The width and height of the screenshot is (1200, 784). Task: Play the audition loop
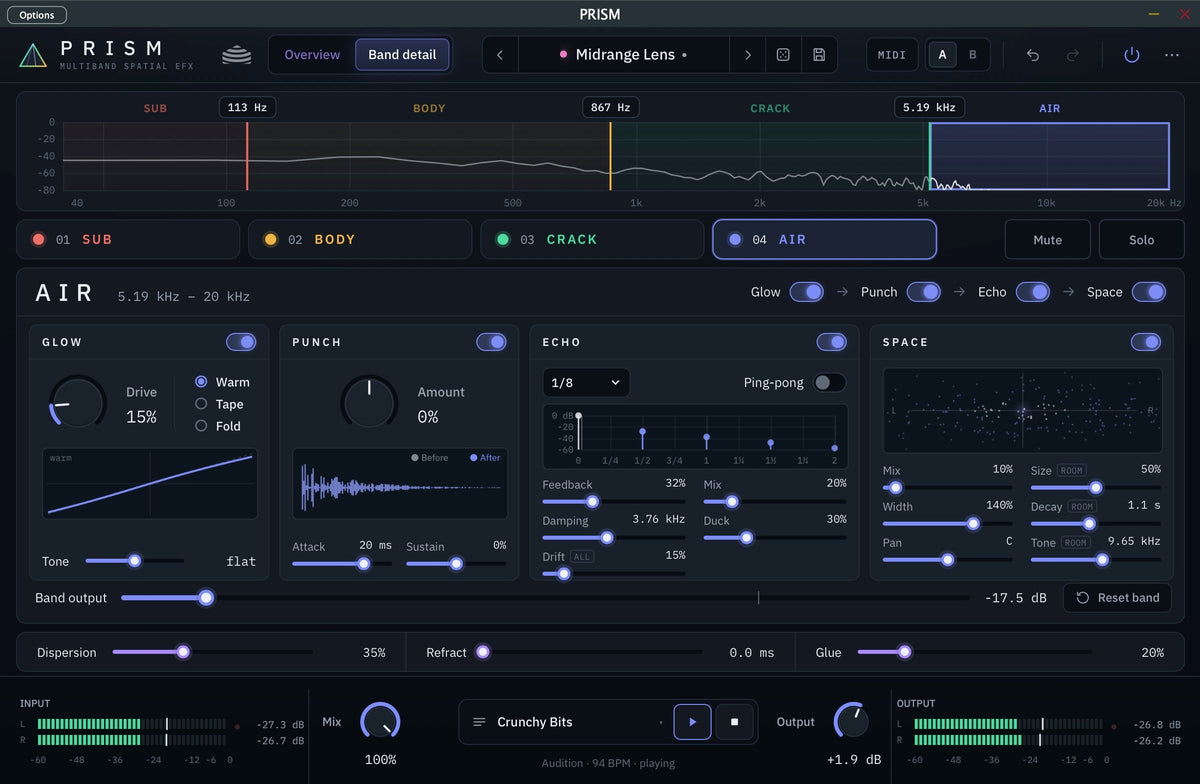692,722
